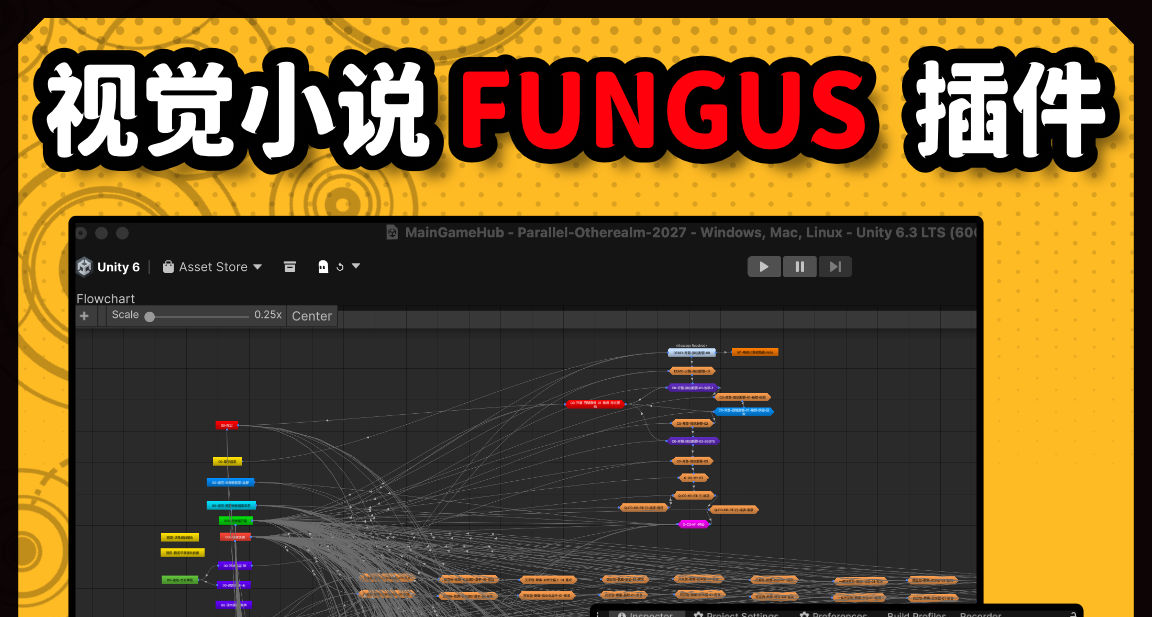Image resolution: width=1152 pixels, height=617 pixels.
Task: Select the magenta block in the flowchart
Action: coord(694,524)
